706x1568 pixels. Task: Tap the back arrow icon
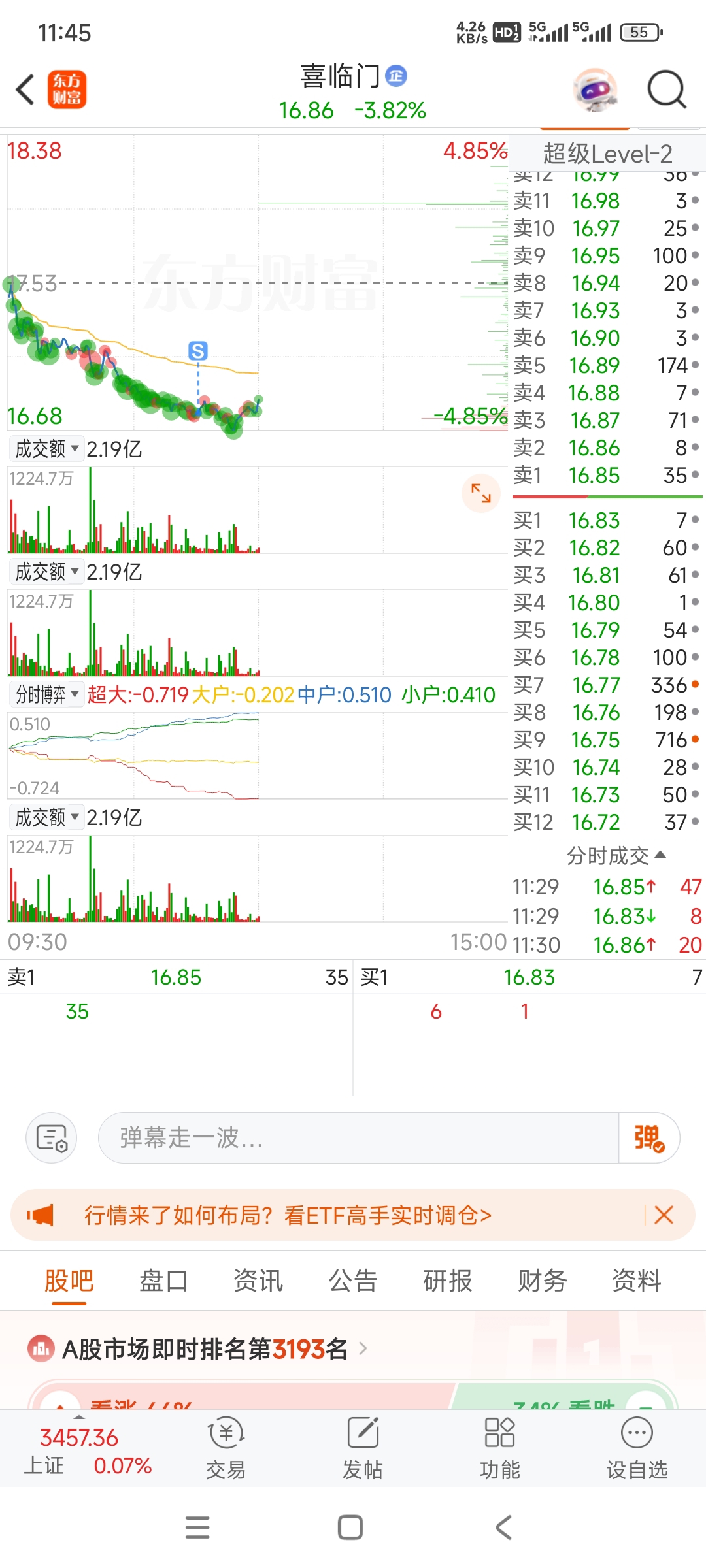[x=25, y=90]
